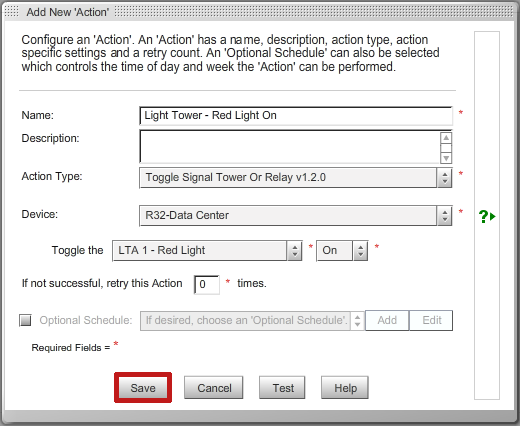Click the Save button
This screenshot has height=426, width=520.
(x=143, y=388)
